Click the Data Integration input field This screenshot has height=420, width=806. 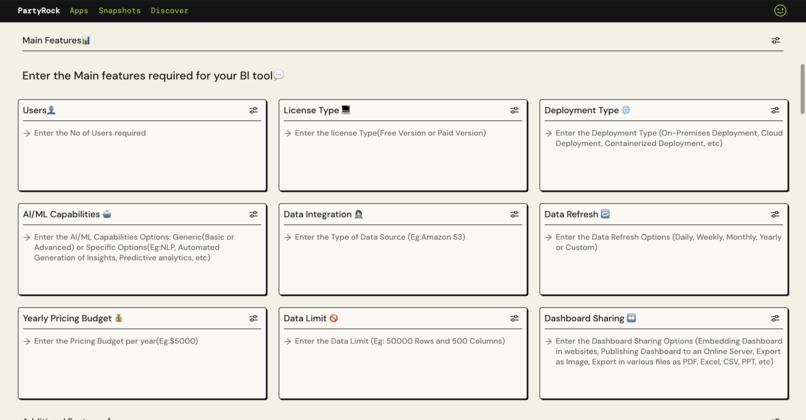coord(403,261)
